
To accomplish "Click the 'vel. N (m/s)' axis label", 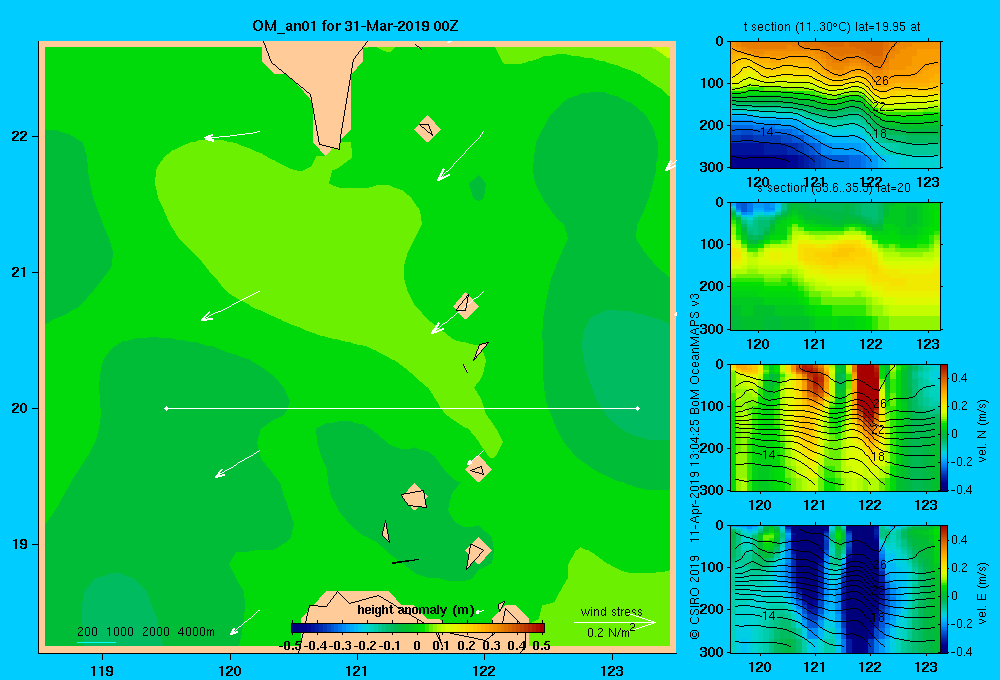I will [x=982, y=431].
